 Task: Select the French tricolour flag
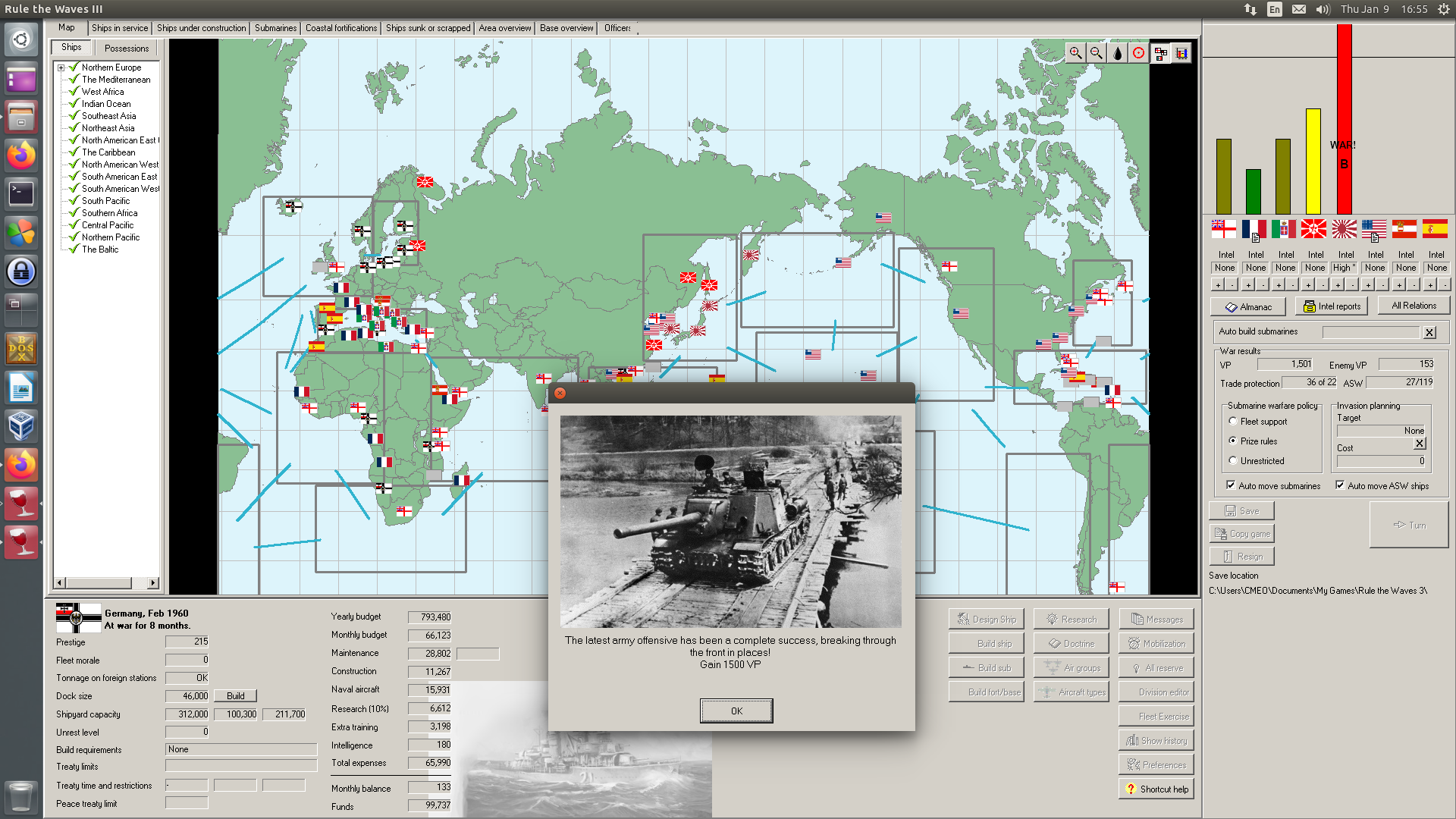[1254, 228]
